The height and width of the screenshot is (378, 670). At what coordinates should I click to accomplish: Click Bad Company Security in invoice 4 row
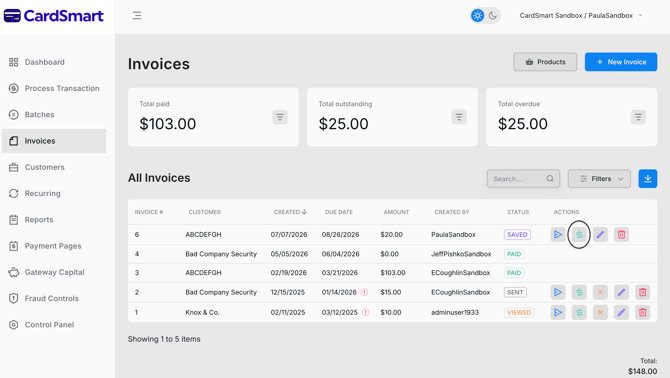[221, 254]
